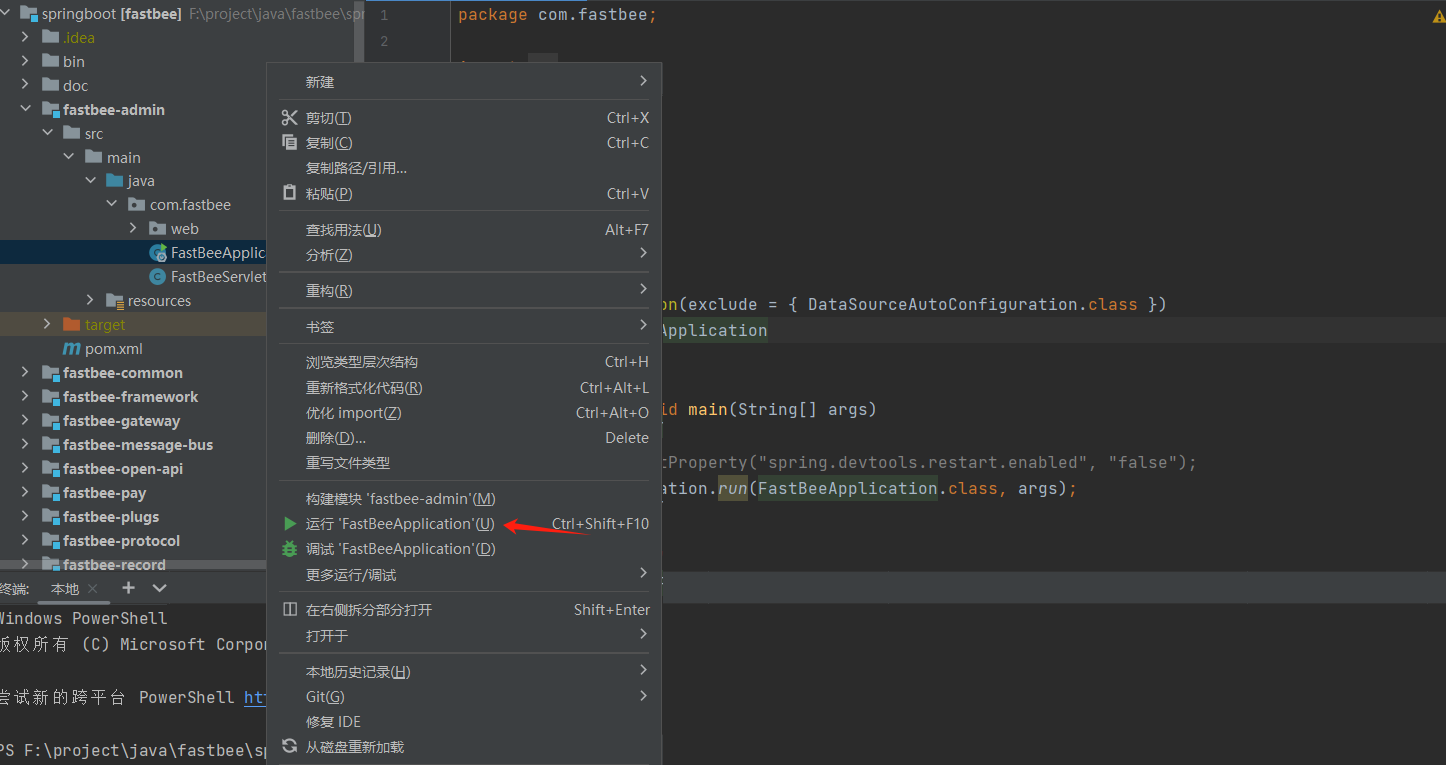Select the fastbee-message-bus module row
1446x765 pixels.
(x=133, y=445)
